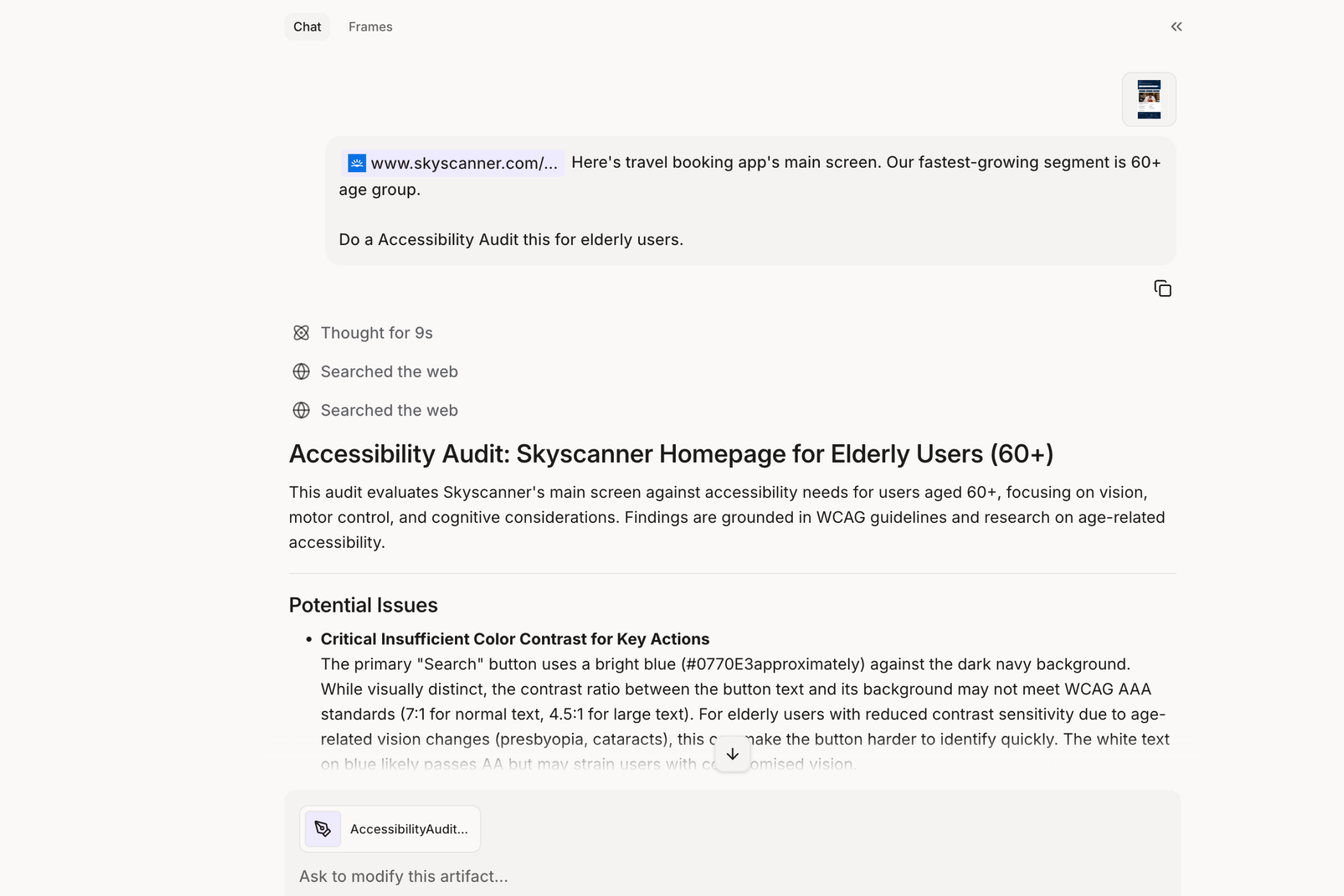The image size is (1344, 896).
Task: Click the Accessibility Audit main heading
Action: [670, 454]
